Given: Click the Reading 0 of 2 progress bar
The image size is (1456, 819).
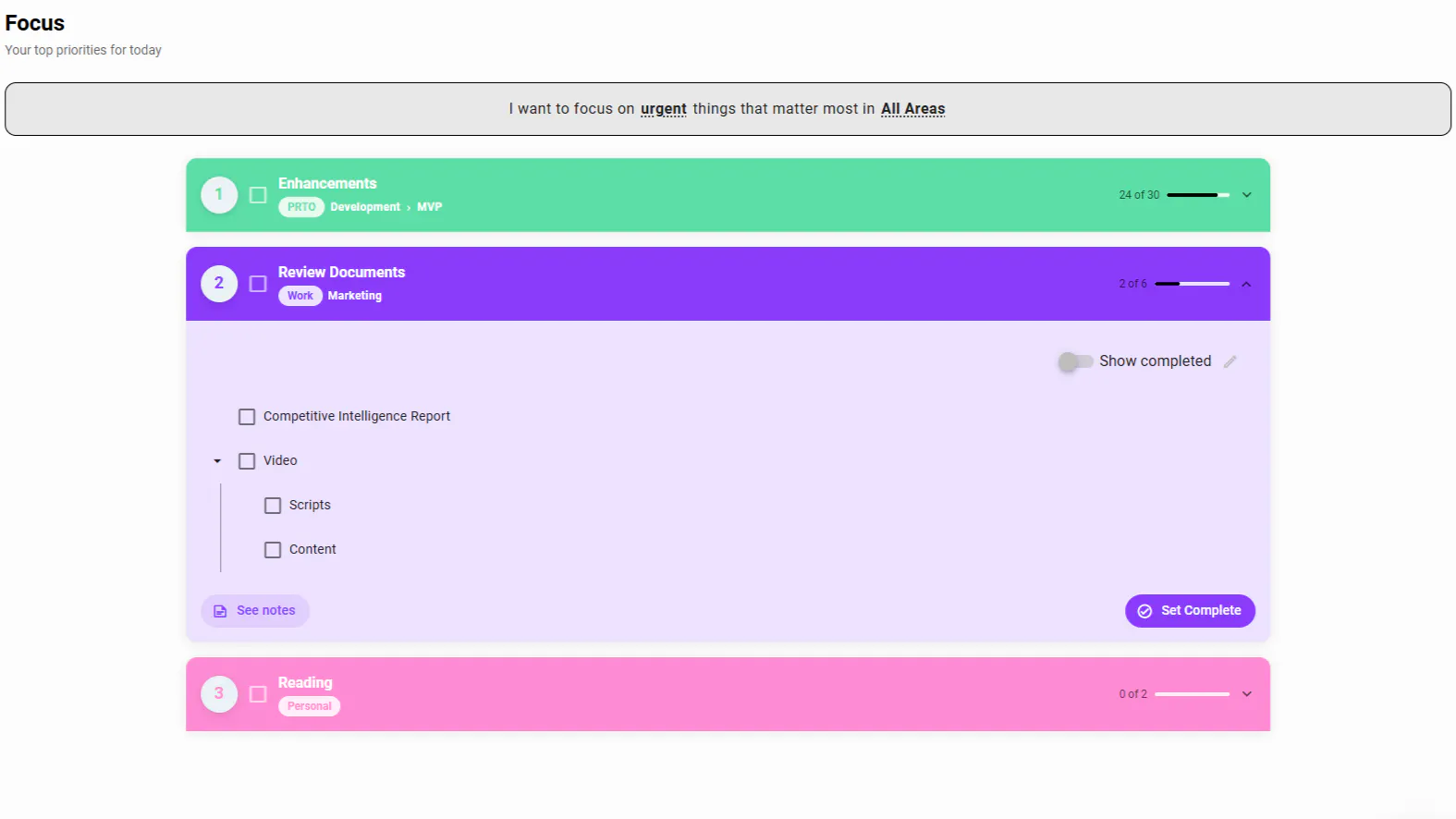Looking at the screenshot, I should [x=1192, y=694].
